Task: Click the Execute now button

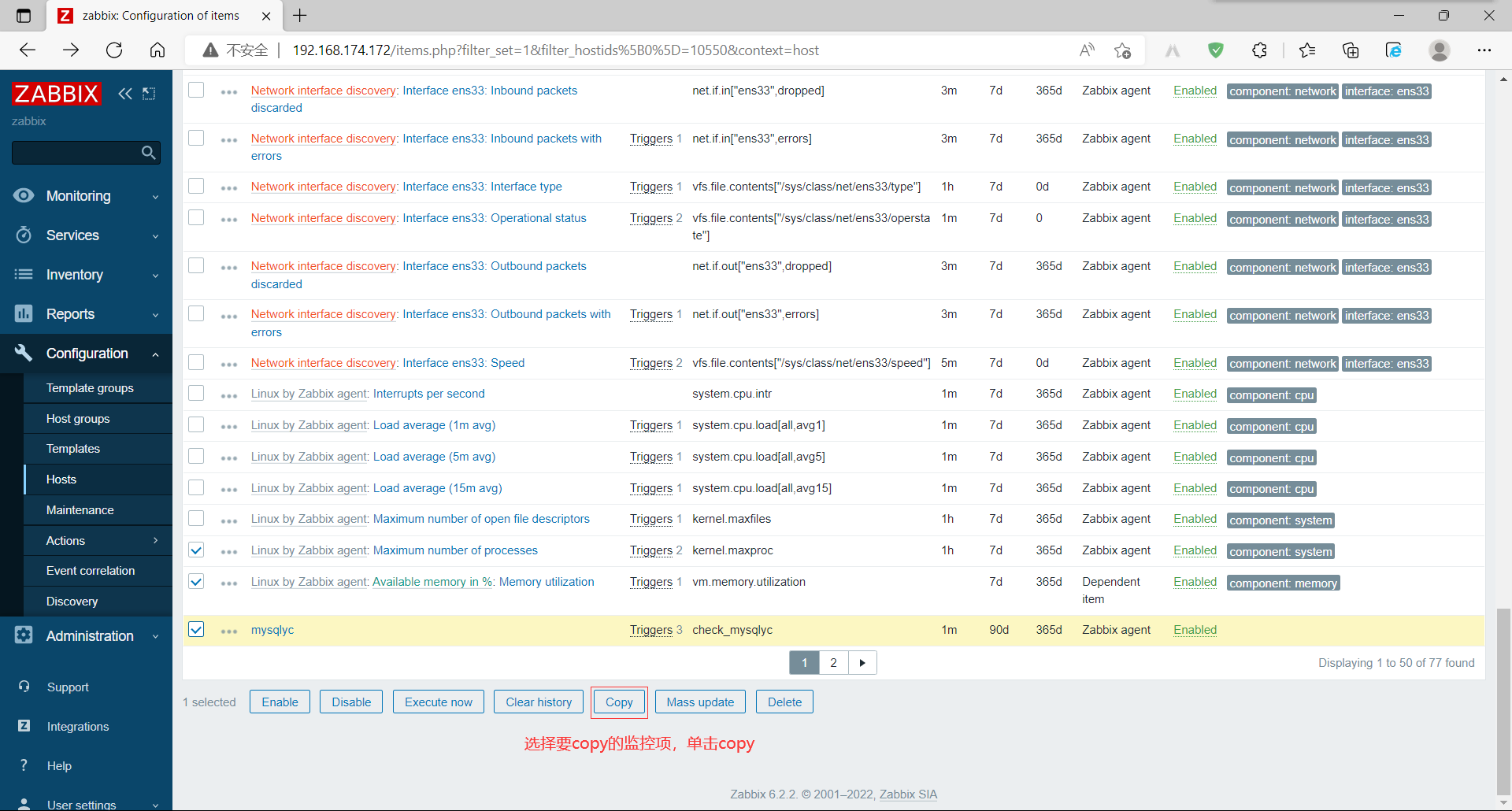Action: point(439,702)
